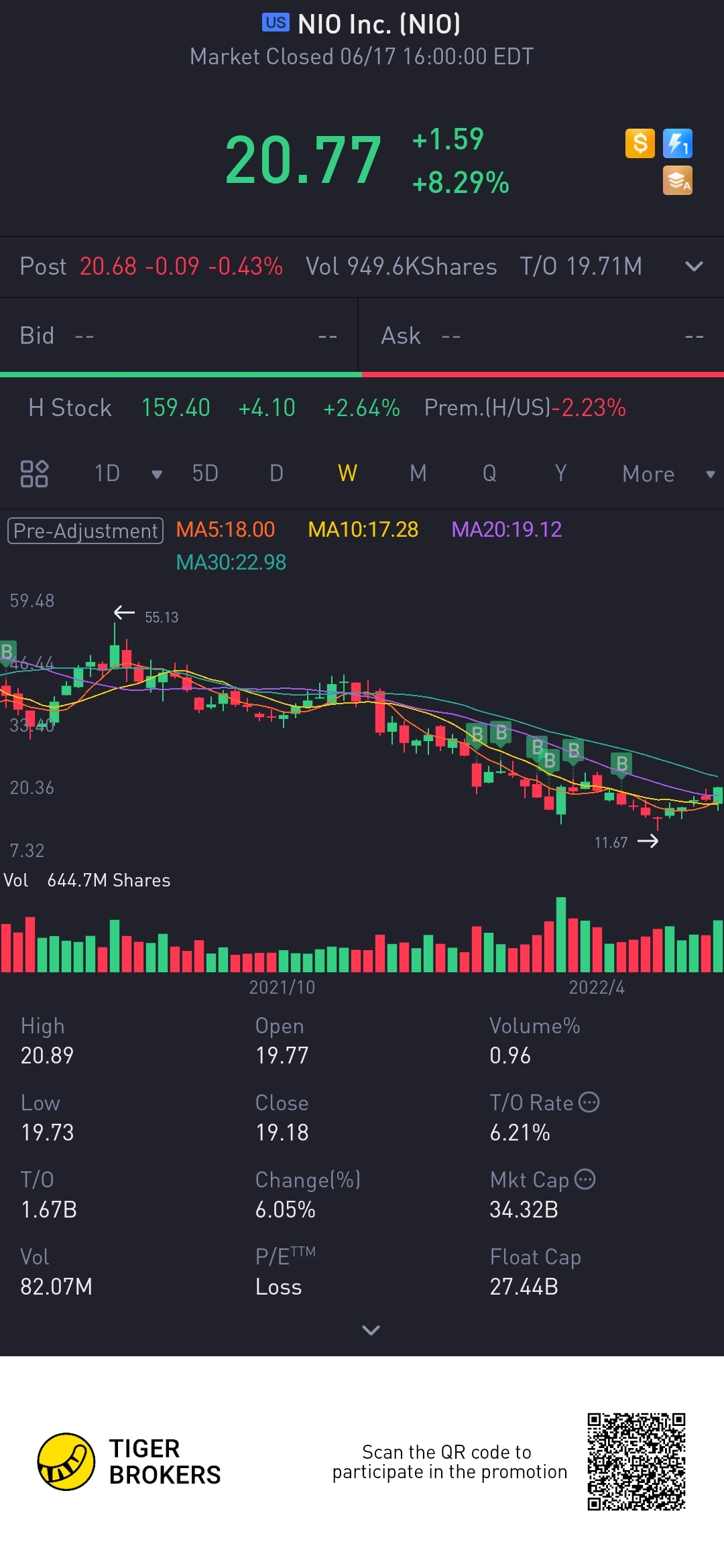Tap the 20.77 last price

303,160
